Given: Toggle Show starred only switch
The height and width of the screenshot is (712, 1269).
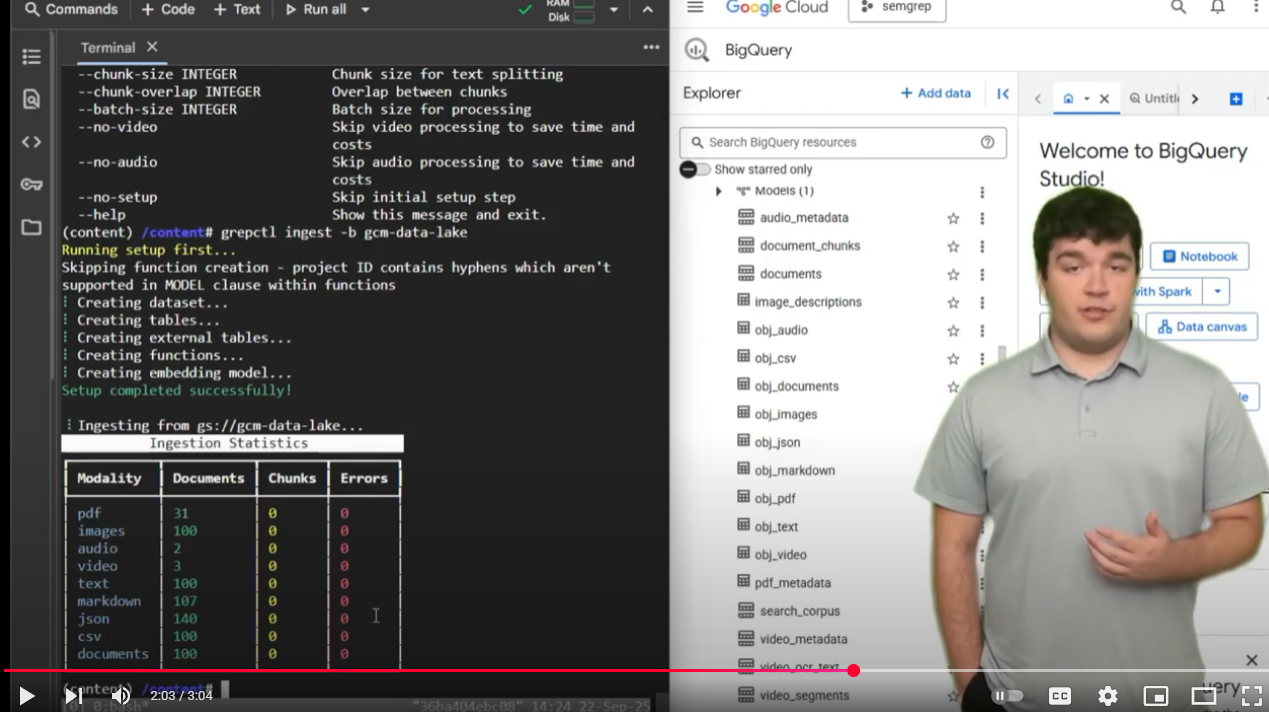Looking at the screenshot, I should click(x=695, y=169).
